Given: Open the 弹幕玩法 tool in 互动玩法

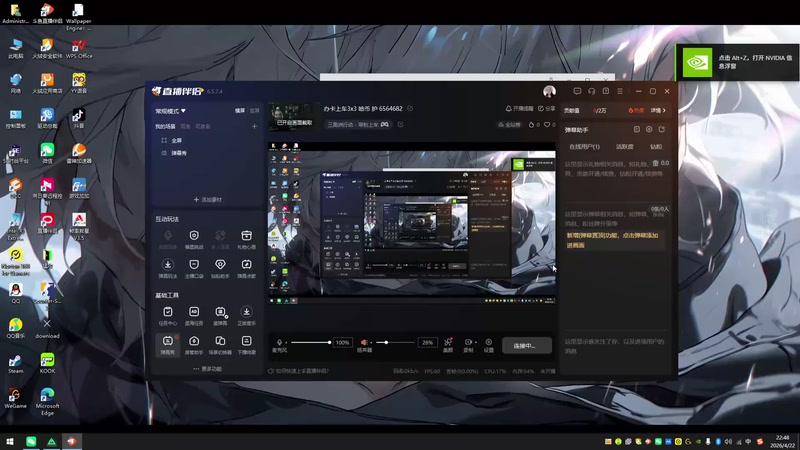Looking at the screenshot, I should (x=167, y=268).
